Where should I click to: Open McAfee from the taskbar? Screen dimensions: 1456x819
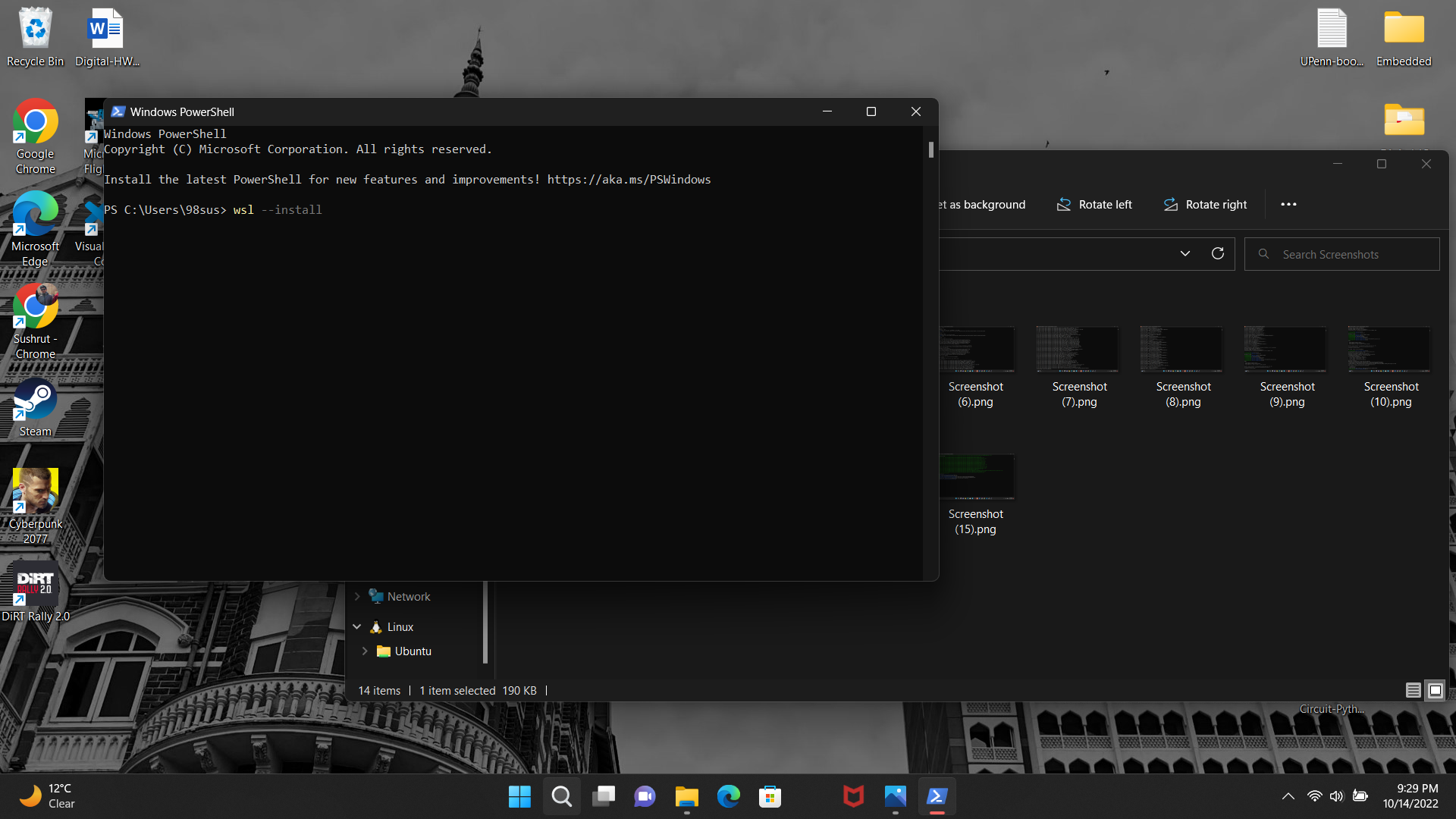tap(853, 796)
